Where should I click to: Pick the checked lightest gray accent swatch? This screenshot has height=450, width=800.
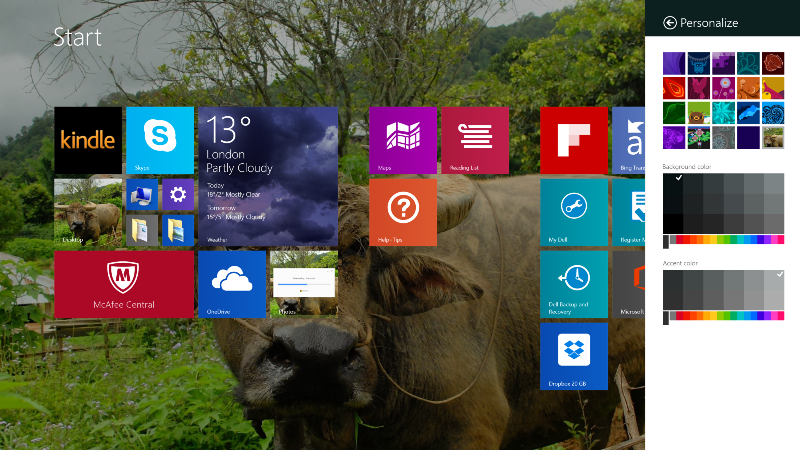point(774,280)
